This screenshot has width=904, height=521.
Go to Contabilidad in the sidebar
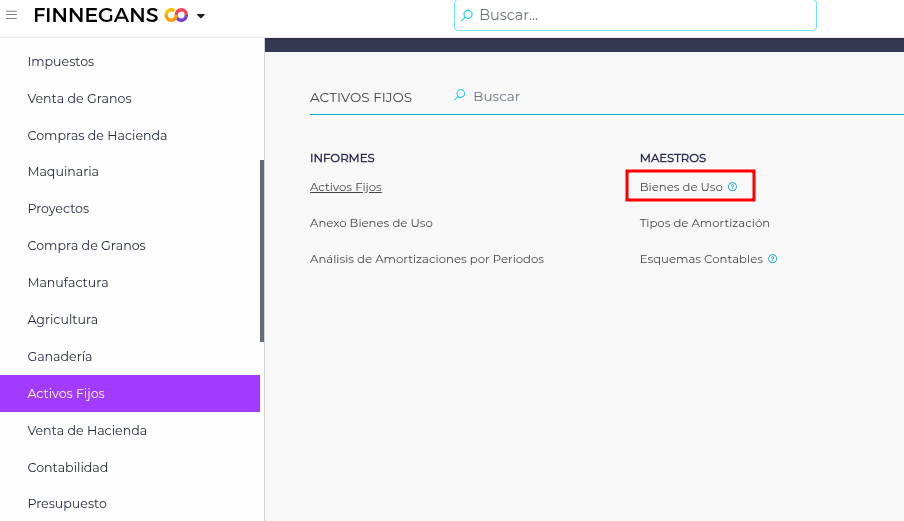pos(68,468)
